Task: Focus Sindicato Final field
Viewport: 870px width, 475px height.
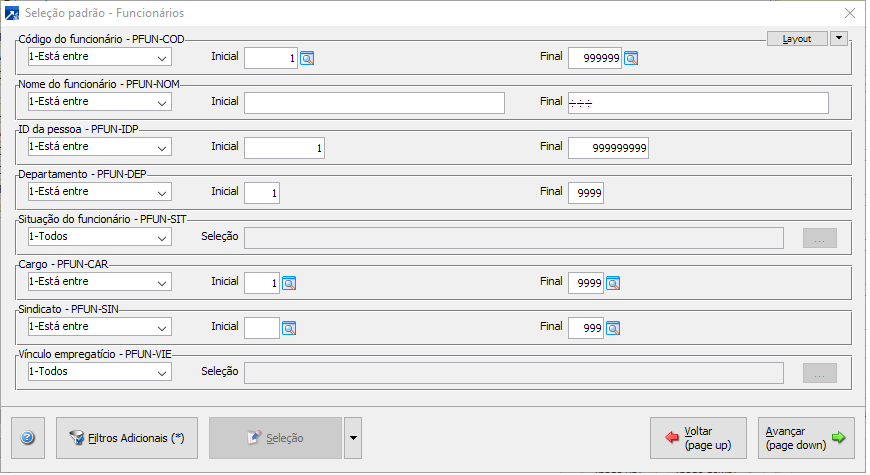Action: pos(586,327)
